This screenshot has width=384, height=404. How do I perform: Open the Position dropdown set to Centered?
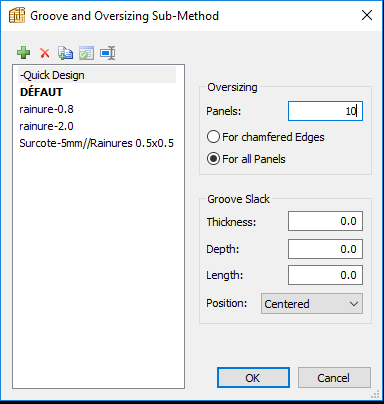(x=312, y=304)
